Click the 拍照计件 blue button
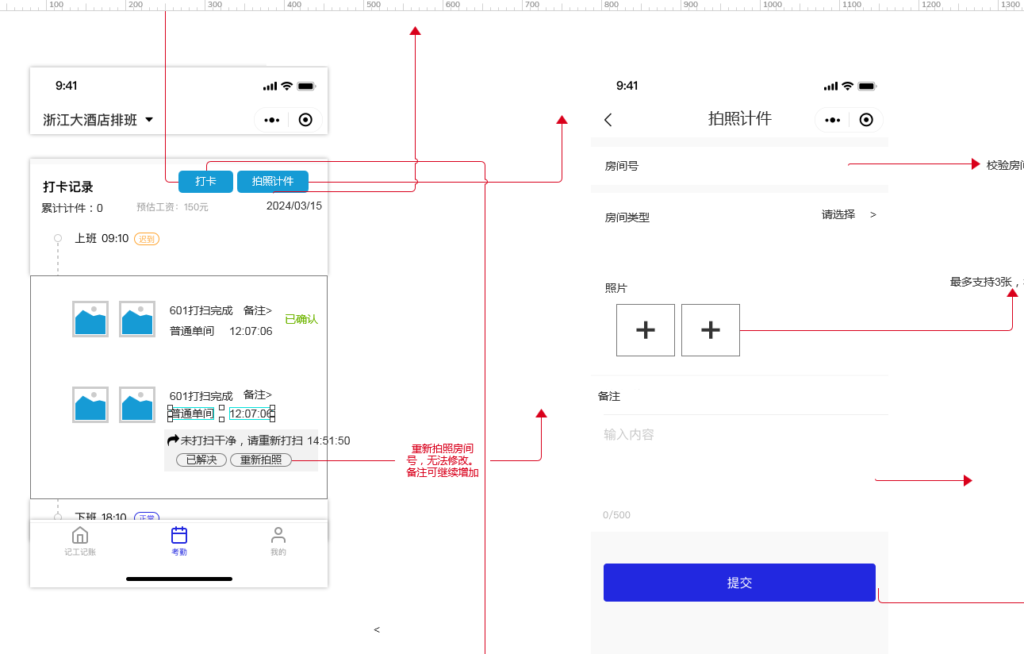The height and width of the screenshot is (654, 1024). (272, 182)
